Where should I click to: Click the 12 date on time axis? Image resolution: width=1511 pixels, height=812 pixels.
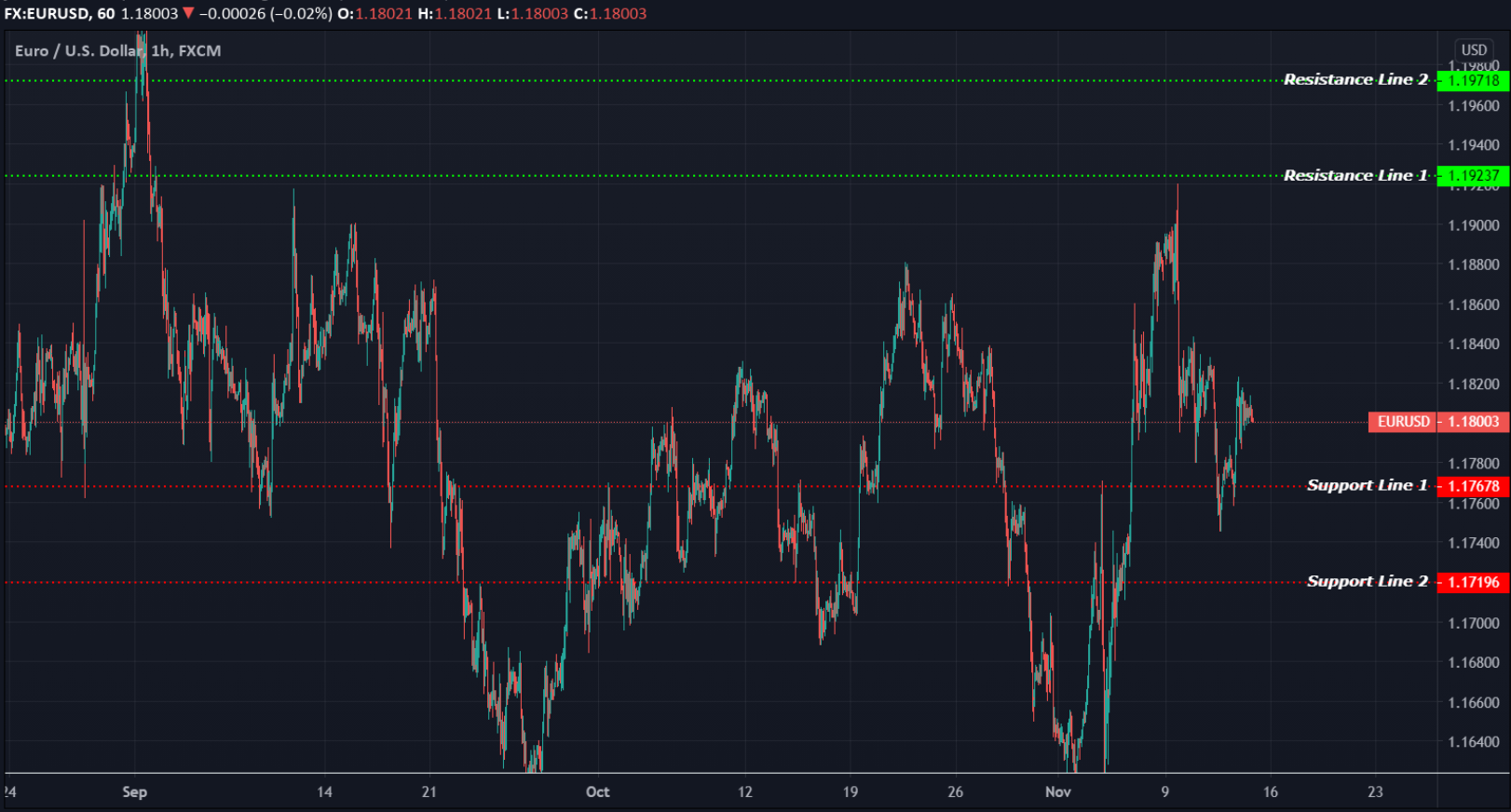click(x=745, y=792)
